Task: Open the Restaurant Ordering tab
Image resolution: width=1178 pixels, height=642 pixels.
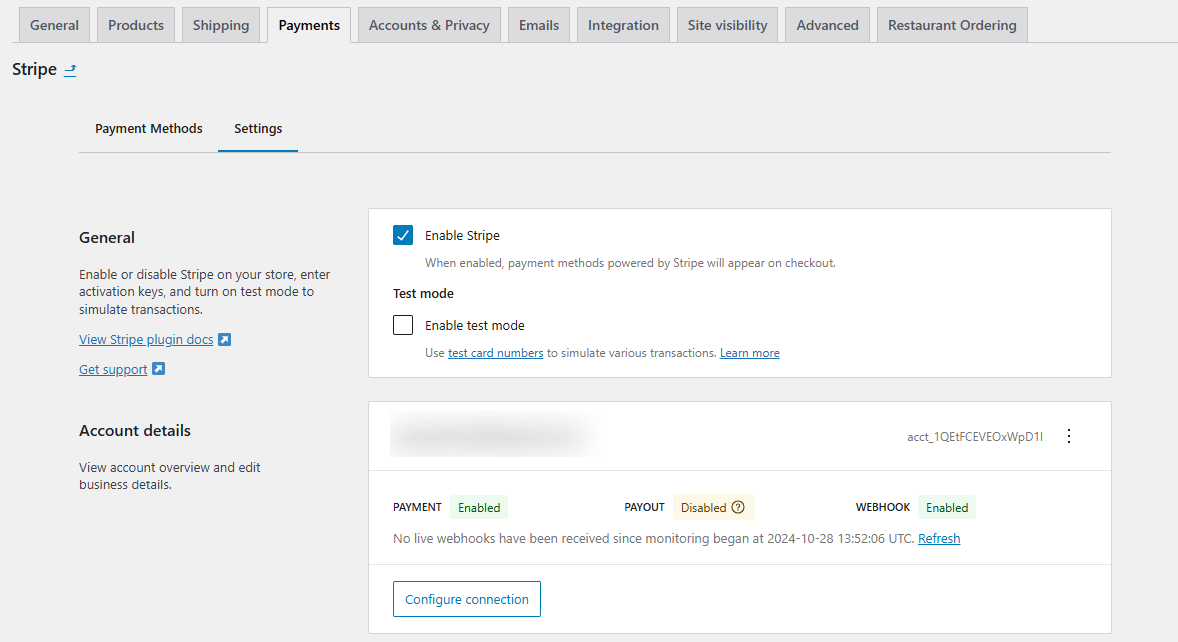Action: pos(951,24)
